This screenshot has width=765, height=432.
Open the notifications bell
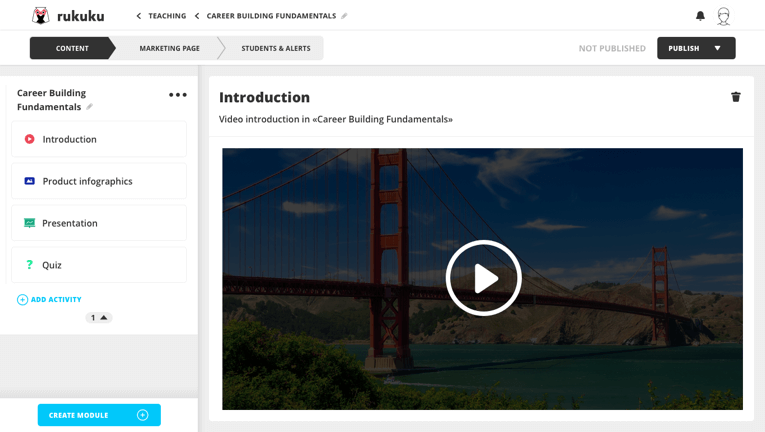point(700,16)
